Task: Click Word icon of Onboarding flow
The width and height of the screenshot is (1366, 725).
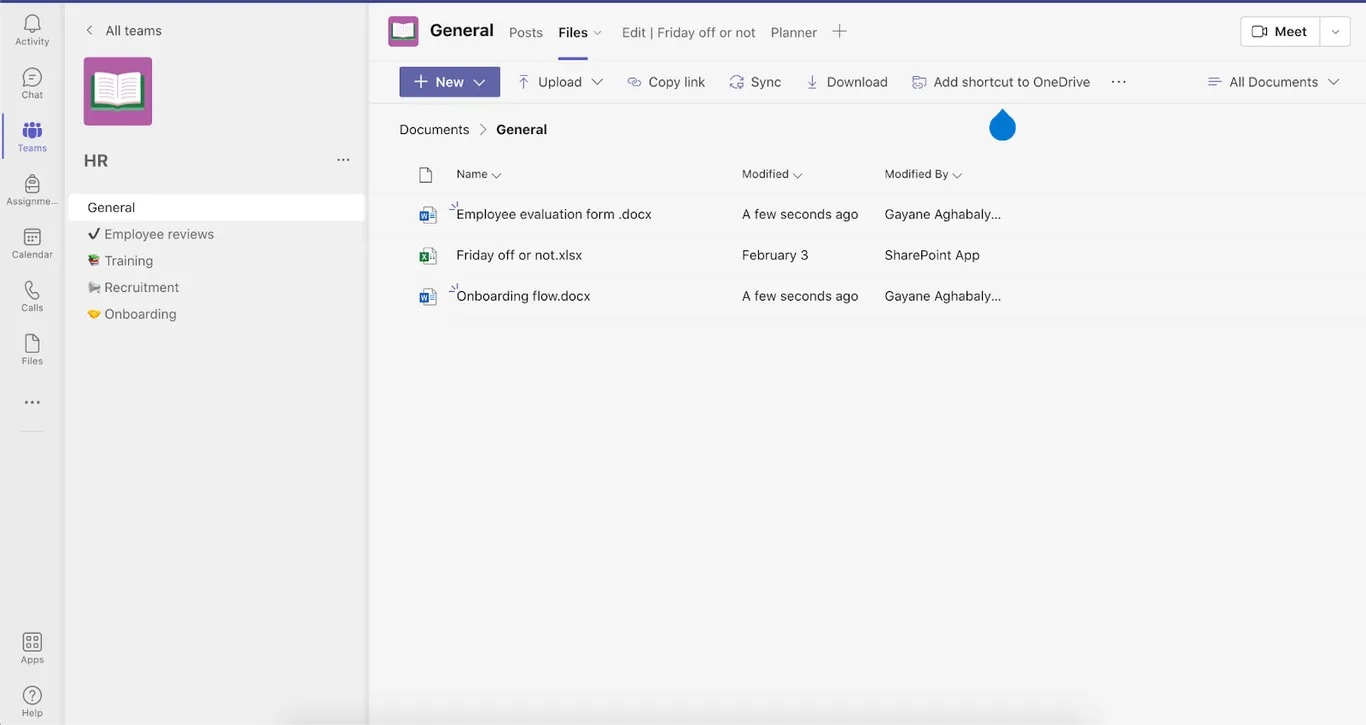Action: pyautogui.click(x=428, y=297)
